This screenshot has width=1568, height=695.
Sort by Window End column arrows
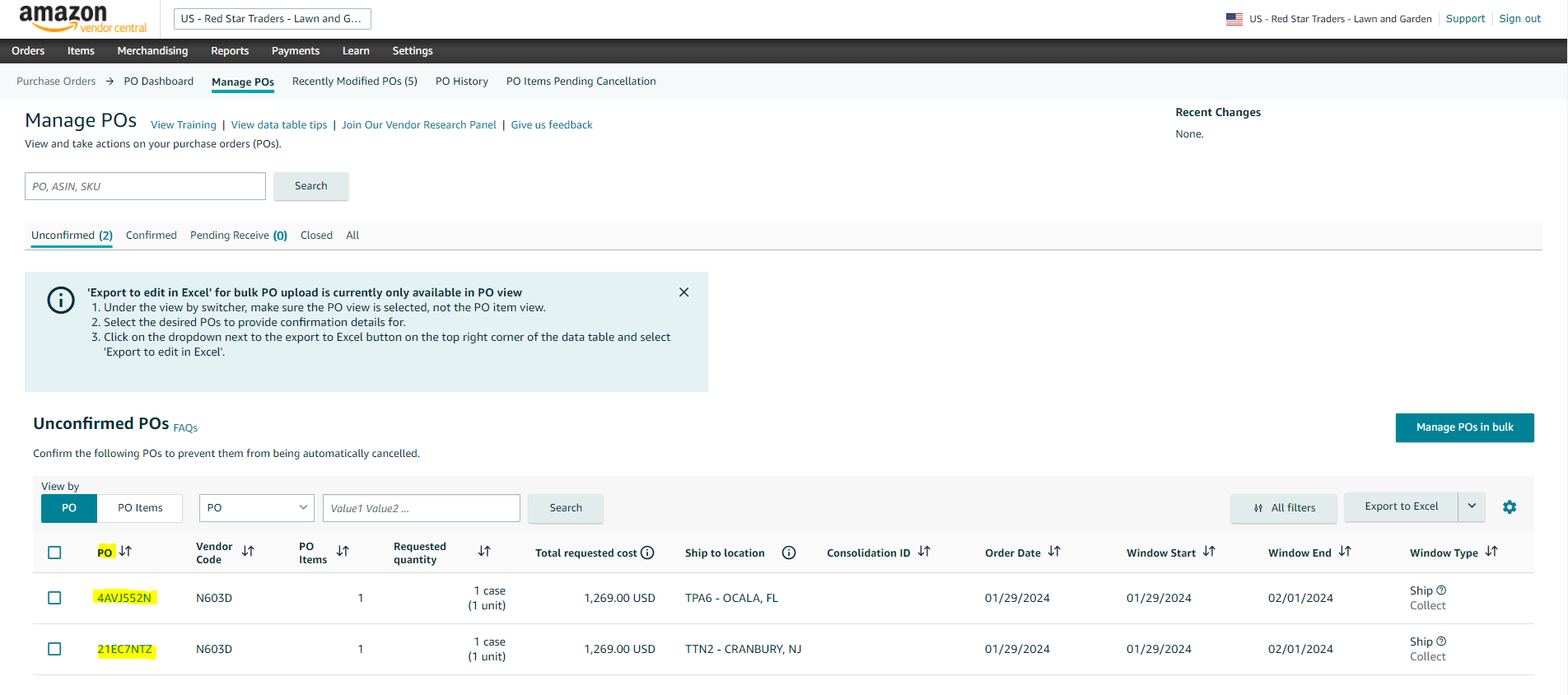coord(1345,551)
